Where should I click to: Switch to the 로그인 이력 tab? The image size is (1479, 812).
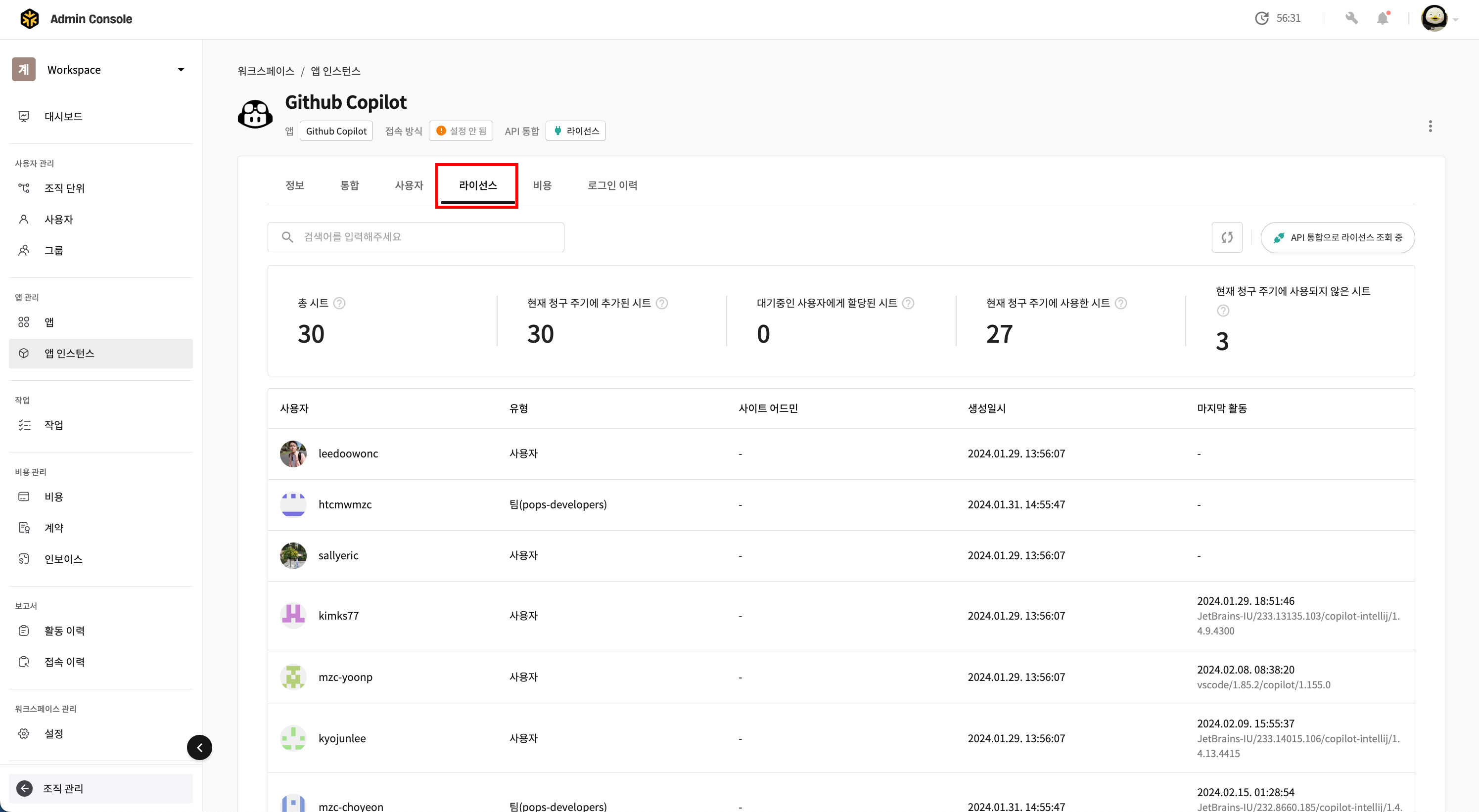(612, 185)
